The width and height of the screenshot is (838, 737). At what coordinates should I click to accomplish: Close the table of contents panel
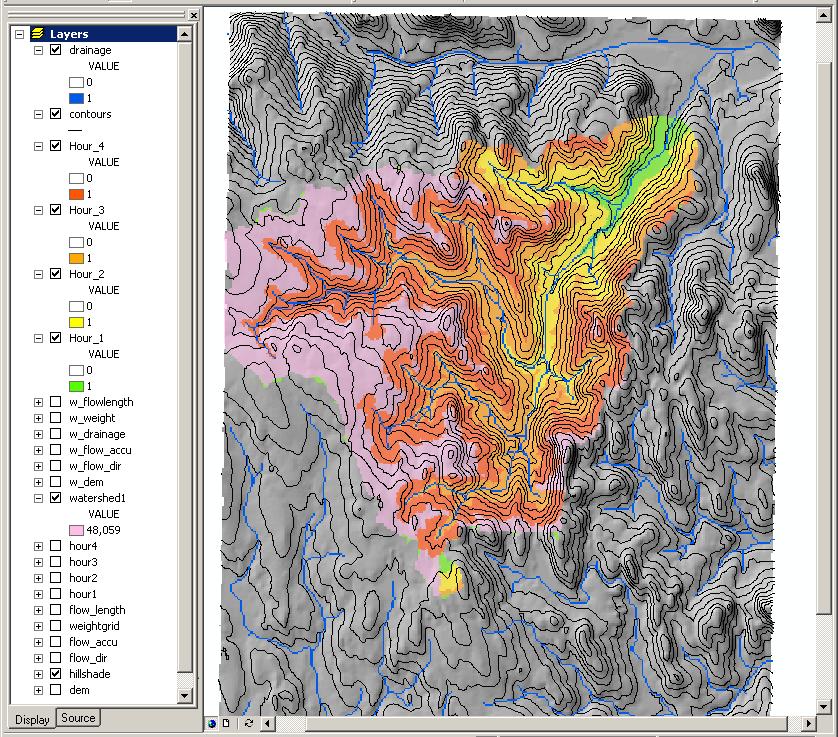192,14
